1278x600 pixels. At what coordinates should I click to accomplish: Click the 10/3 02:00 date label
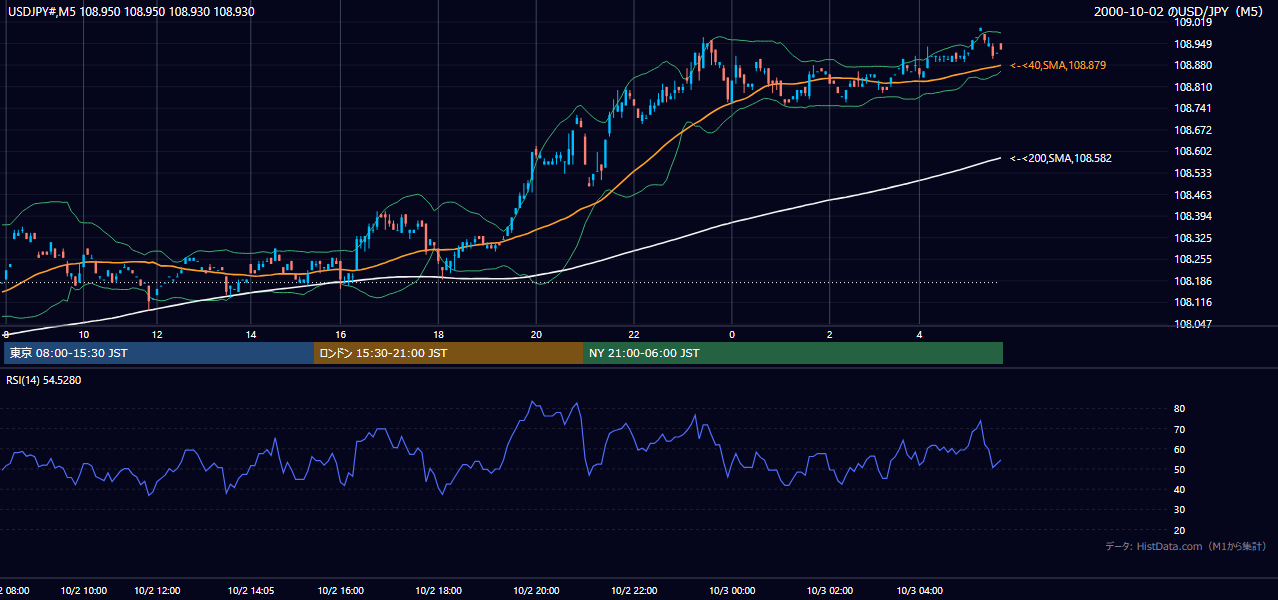click(x=829, y=591)
